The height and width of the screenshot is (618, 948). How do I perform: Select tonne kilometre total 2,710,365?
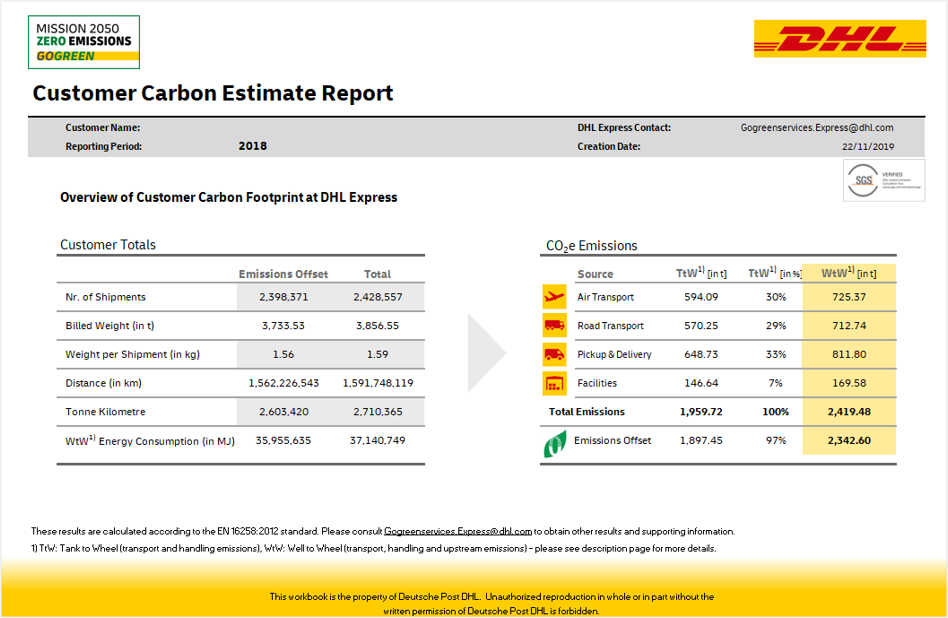pos(378,412)
